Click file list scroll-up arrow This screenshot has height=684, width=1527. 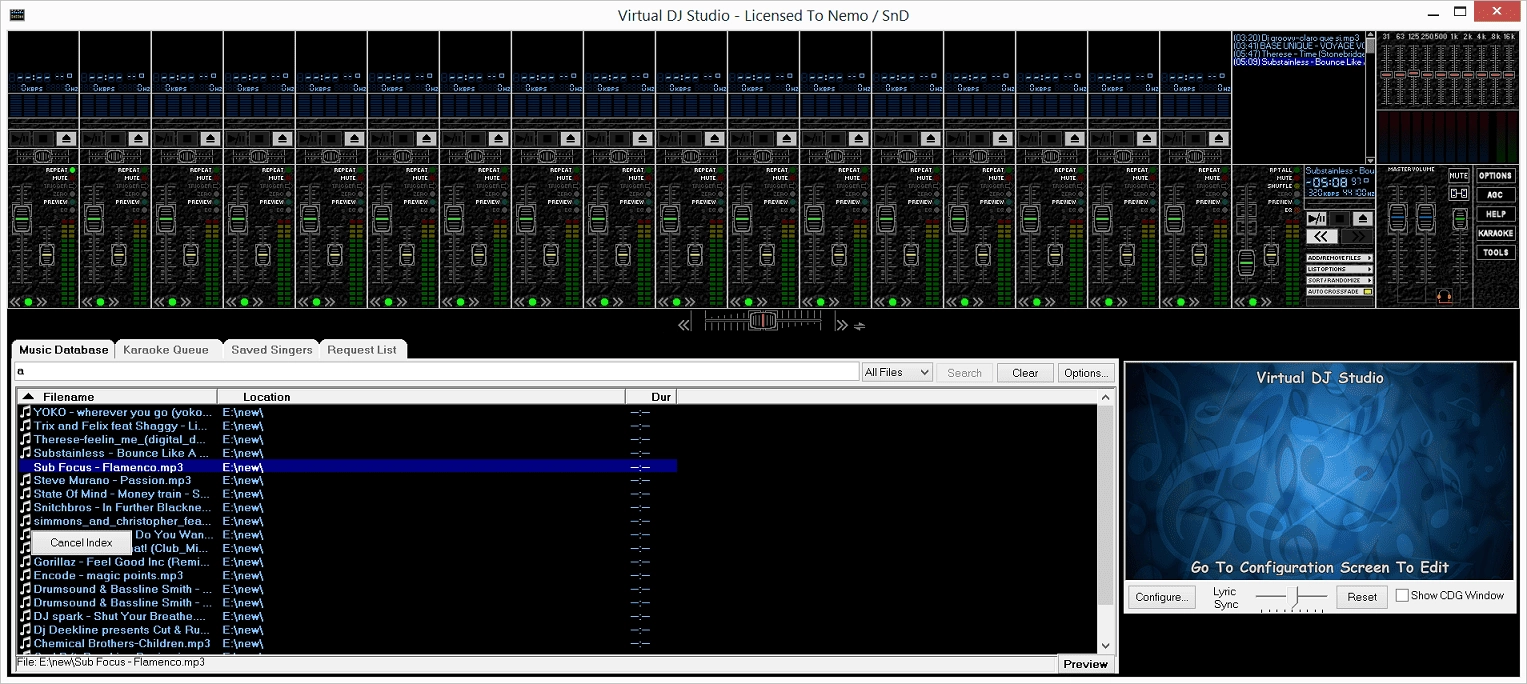[x=1106, y=397]
